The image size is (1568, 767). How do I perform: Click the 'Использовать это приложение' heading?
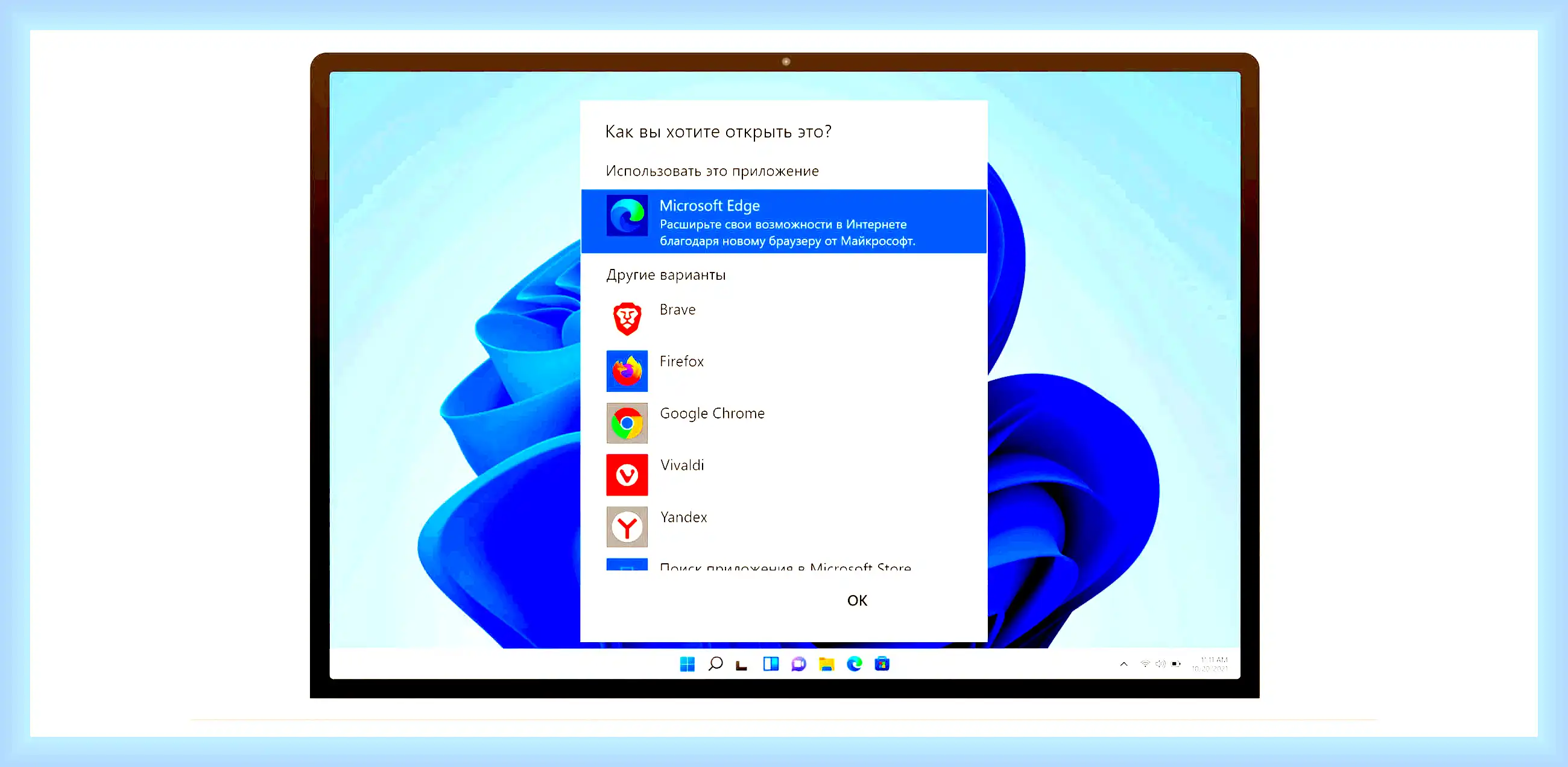tap(712, 171)
